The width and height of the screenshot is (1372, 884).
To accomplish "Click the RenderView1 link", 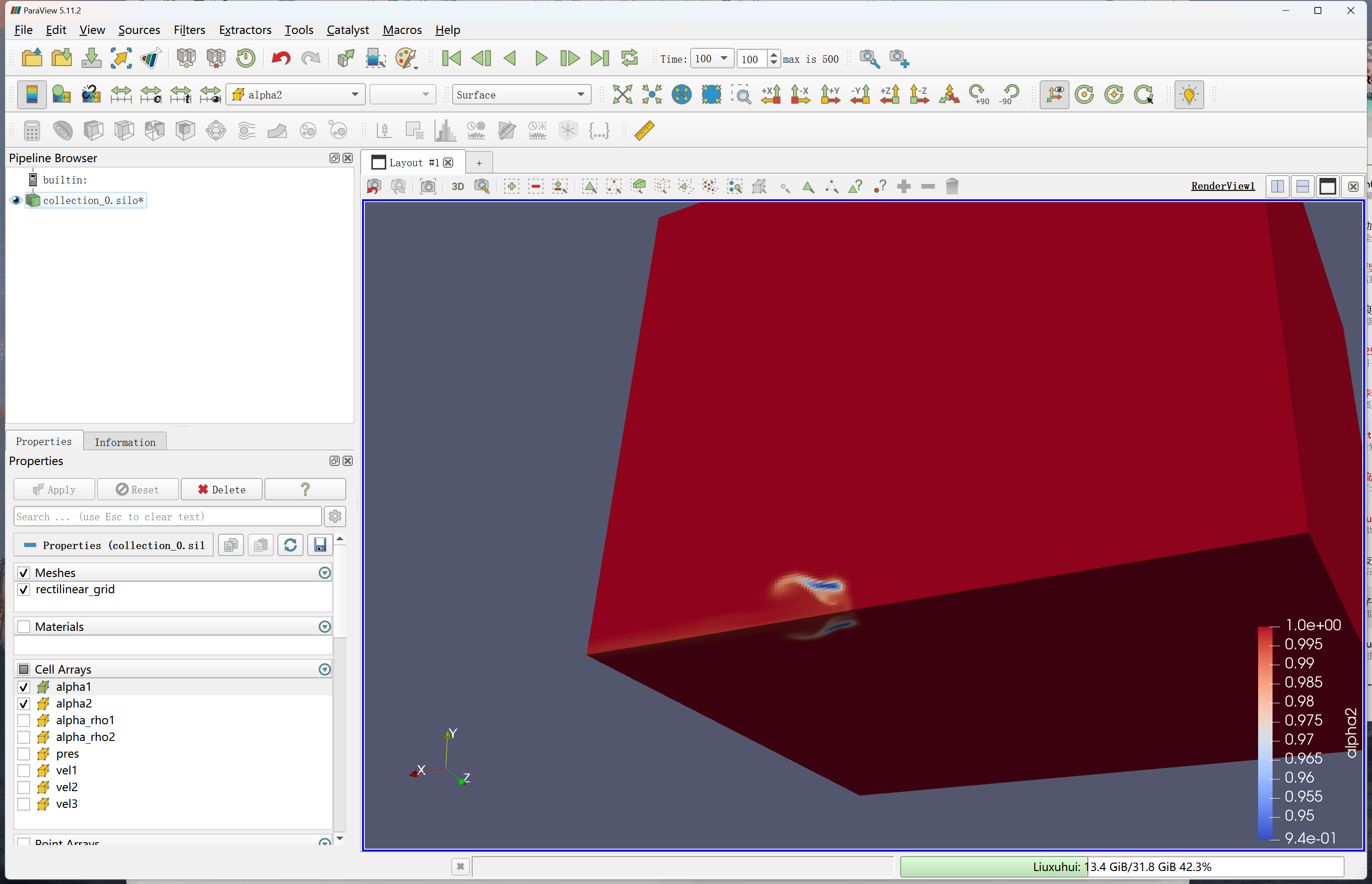I will coord(1223,186).
